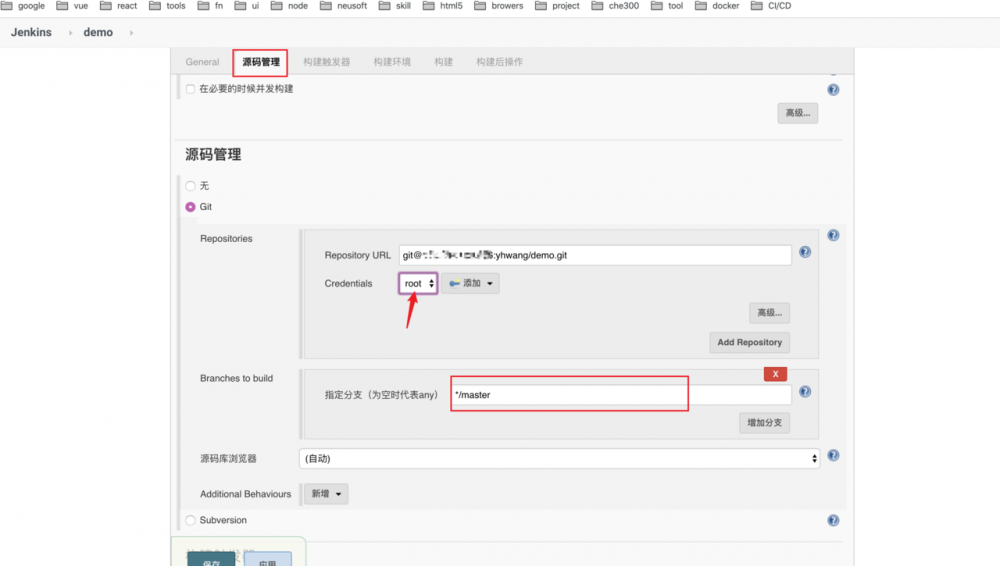Enable 在必要的时候并发构建 checkbox

[x=190, y=89]
